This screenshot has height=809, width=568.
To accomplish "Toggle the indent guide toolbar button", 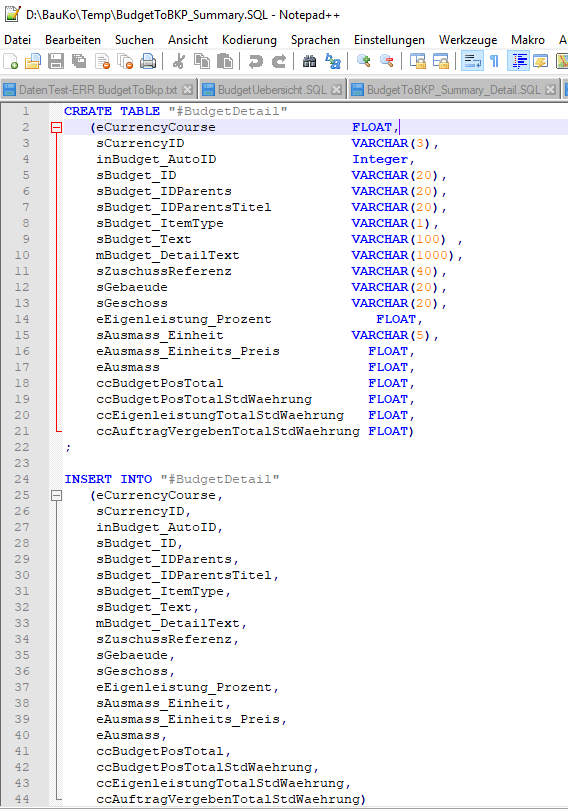I will coord(519,61).
